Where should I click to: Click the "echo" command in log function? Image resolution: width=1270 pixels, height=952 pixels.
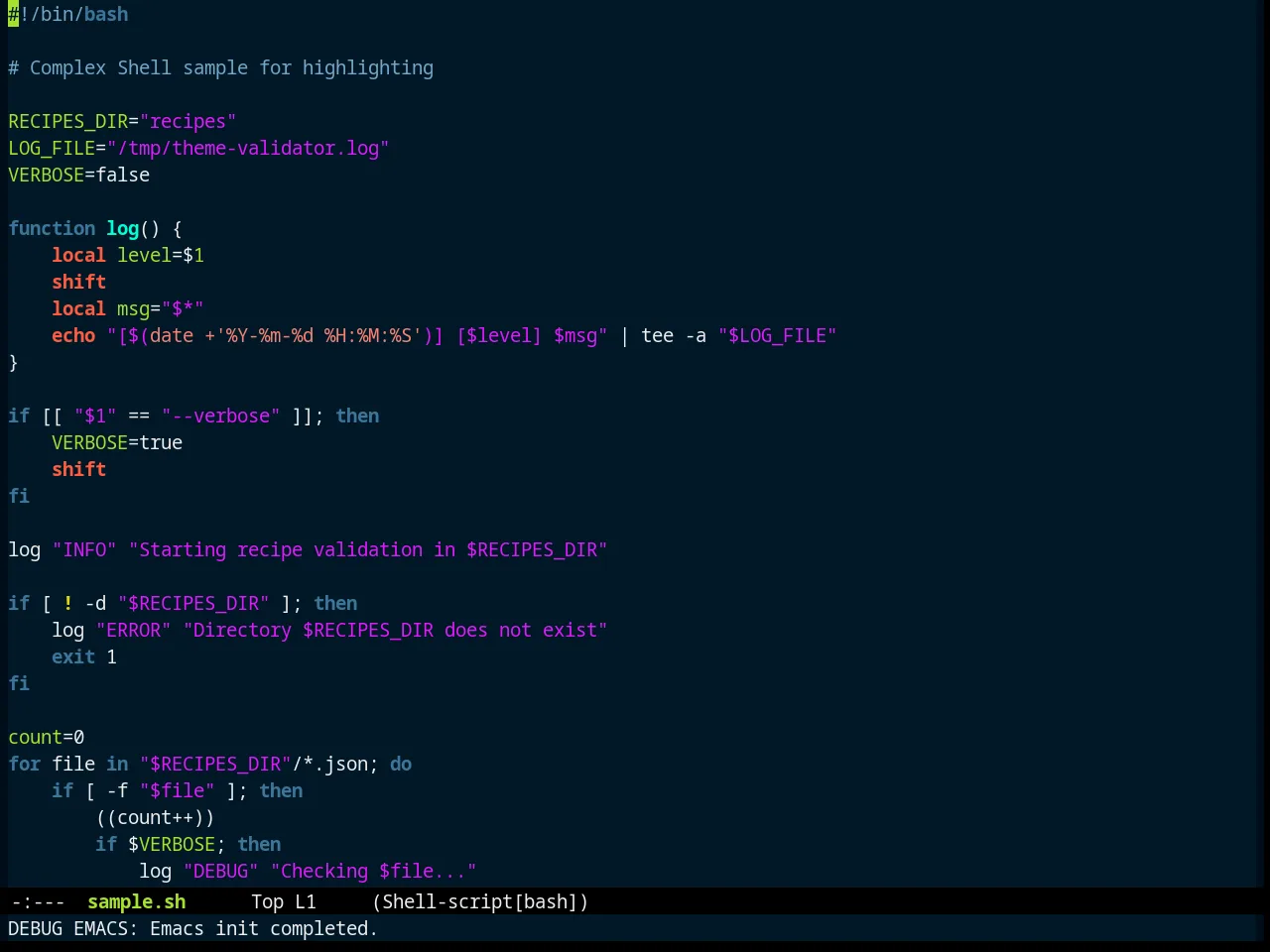coord(73,335)
